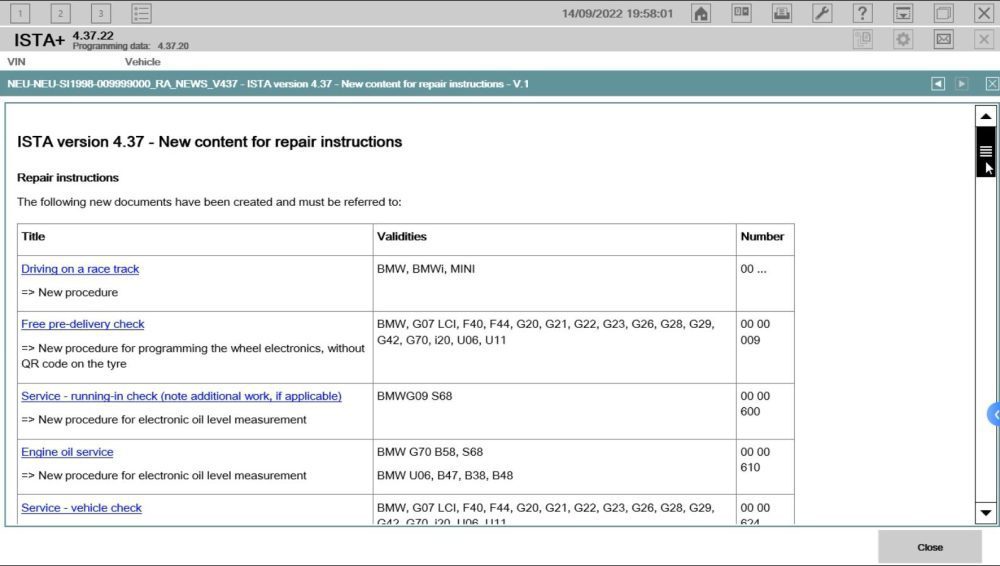1000x566 pixels.
Task: Click the Close button
Action: pos(930,547)
